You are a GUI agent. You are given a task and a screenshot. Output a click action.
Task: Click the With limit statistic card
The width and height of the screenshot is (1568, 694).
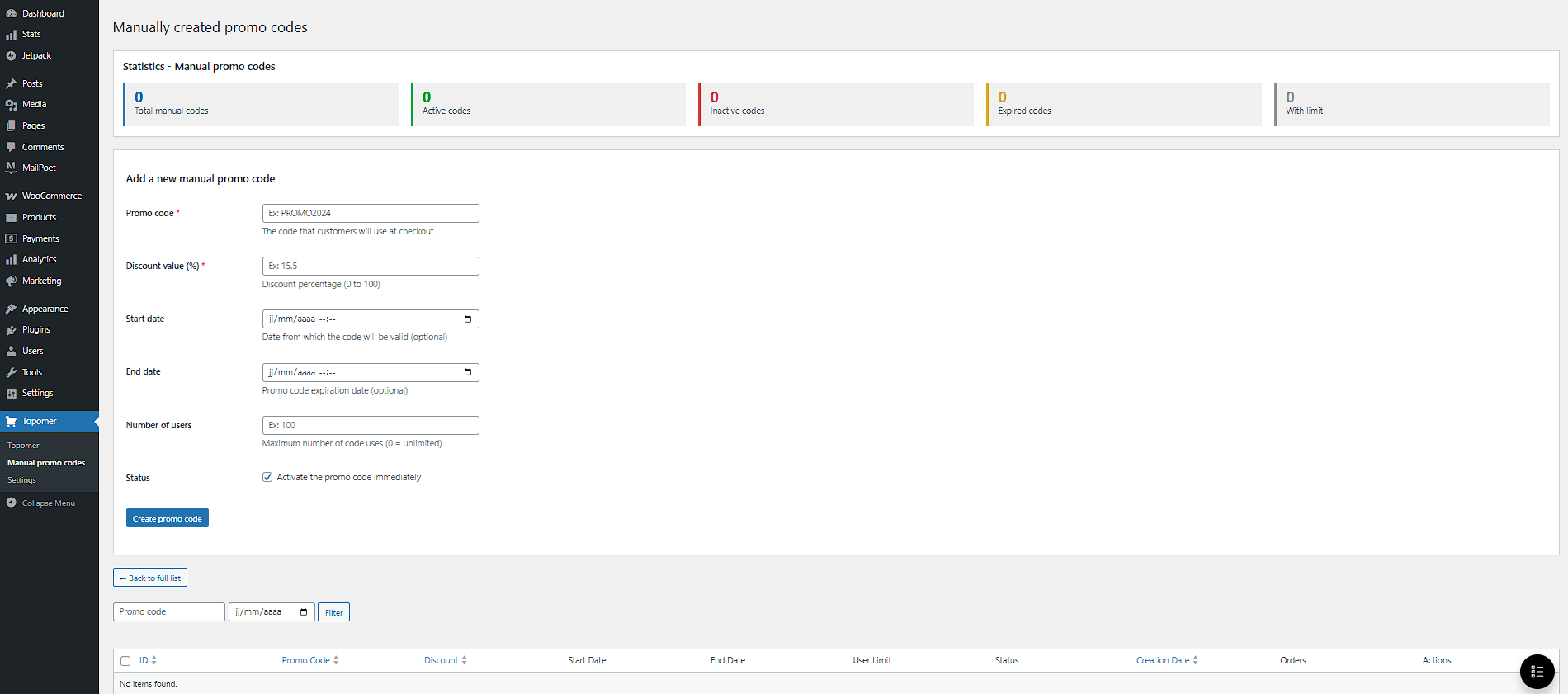(1412, 104)
